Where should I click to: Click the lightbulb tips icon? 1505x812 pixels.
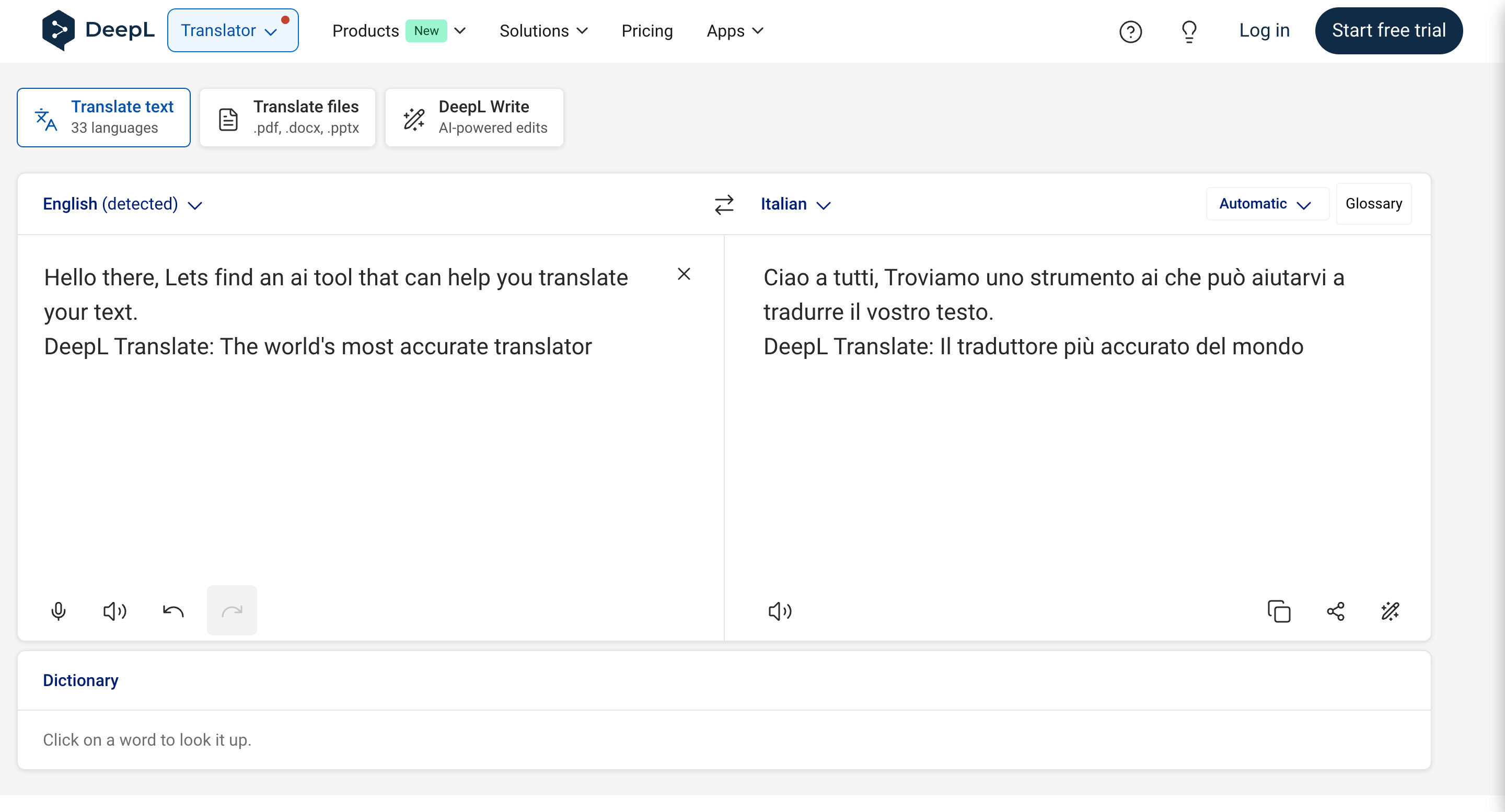click(1188, 31)
